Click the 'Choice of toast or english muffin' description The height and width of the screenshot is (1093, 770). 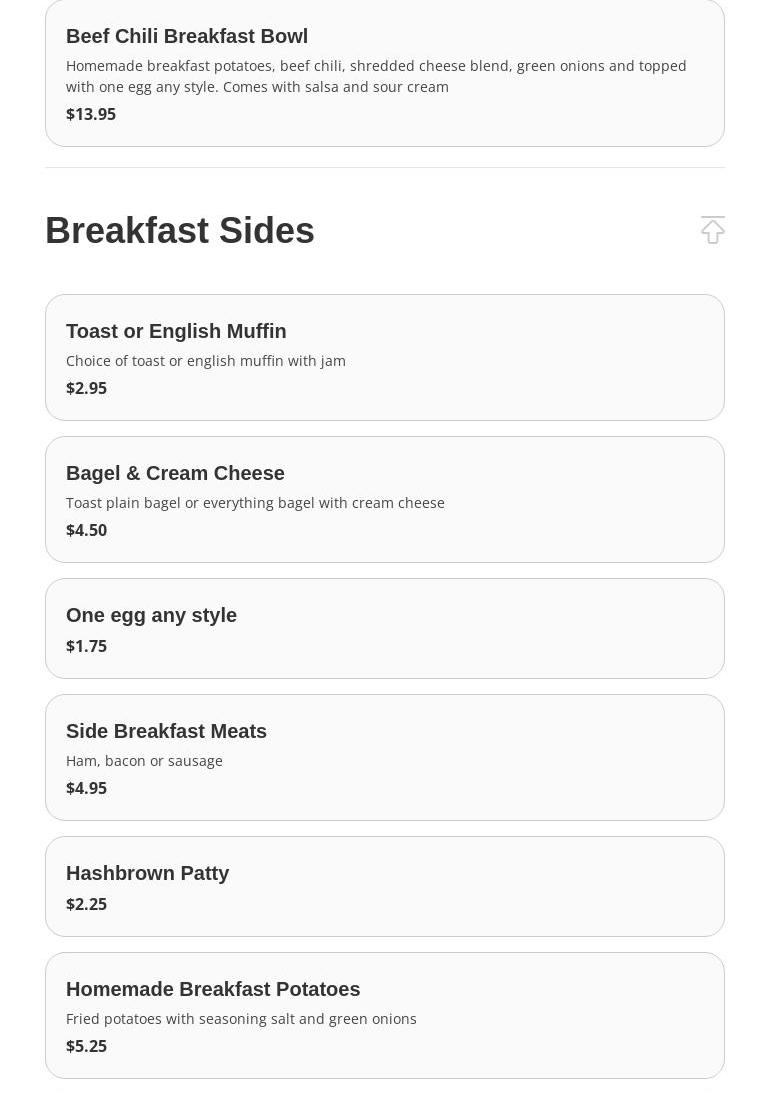click(206, 361)
